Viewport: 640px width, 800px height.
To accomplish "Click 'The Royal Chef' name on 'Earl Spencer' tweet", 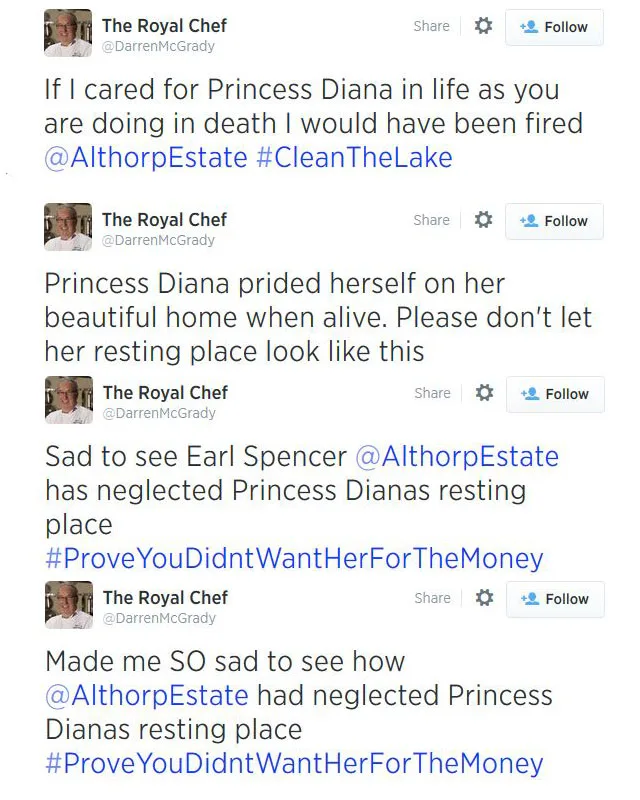I will 165,393.
